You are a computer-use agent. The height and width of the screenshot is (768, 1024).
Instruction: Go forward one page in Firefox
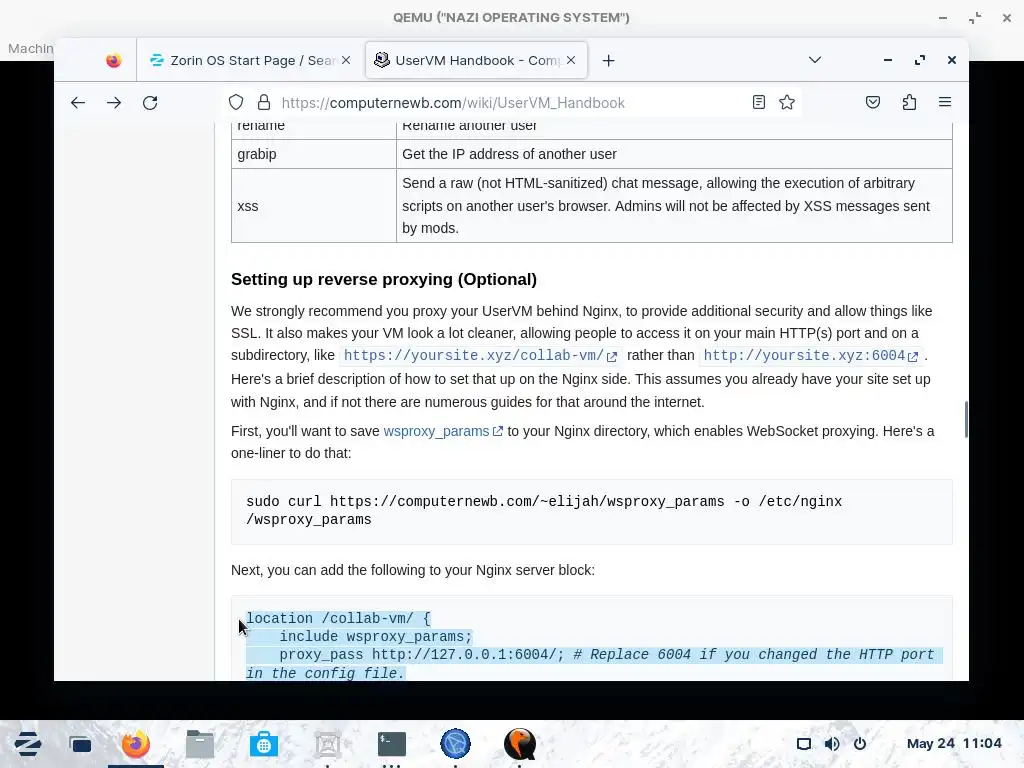click(114, 103)
